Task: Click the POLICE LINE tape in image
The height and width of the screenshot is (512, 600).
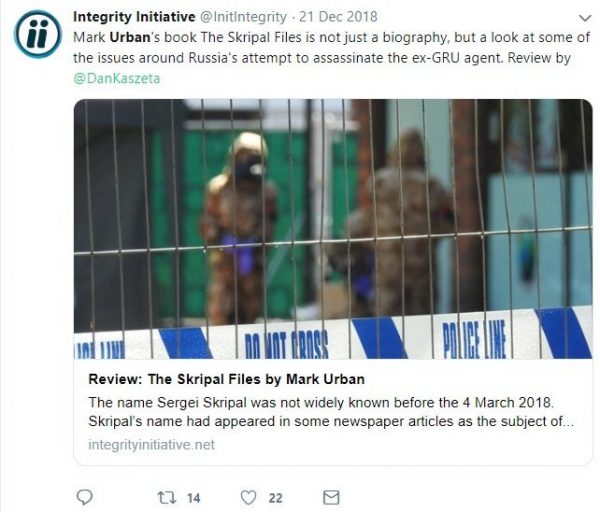Action: [474, 340]
